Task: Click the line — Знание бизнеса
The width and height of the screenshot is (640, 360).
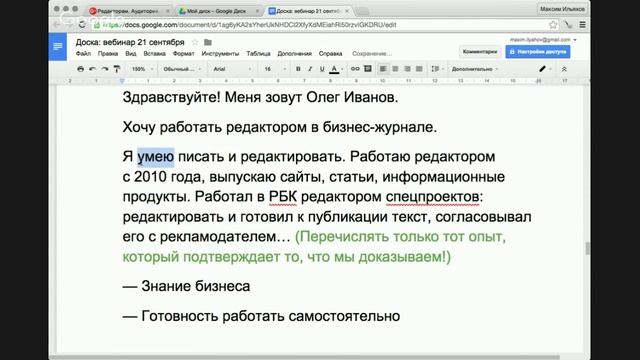Action: [x=186, y=286]
